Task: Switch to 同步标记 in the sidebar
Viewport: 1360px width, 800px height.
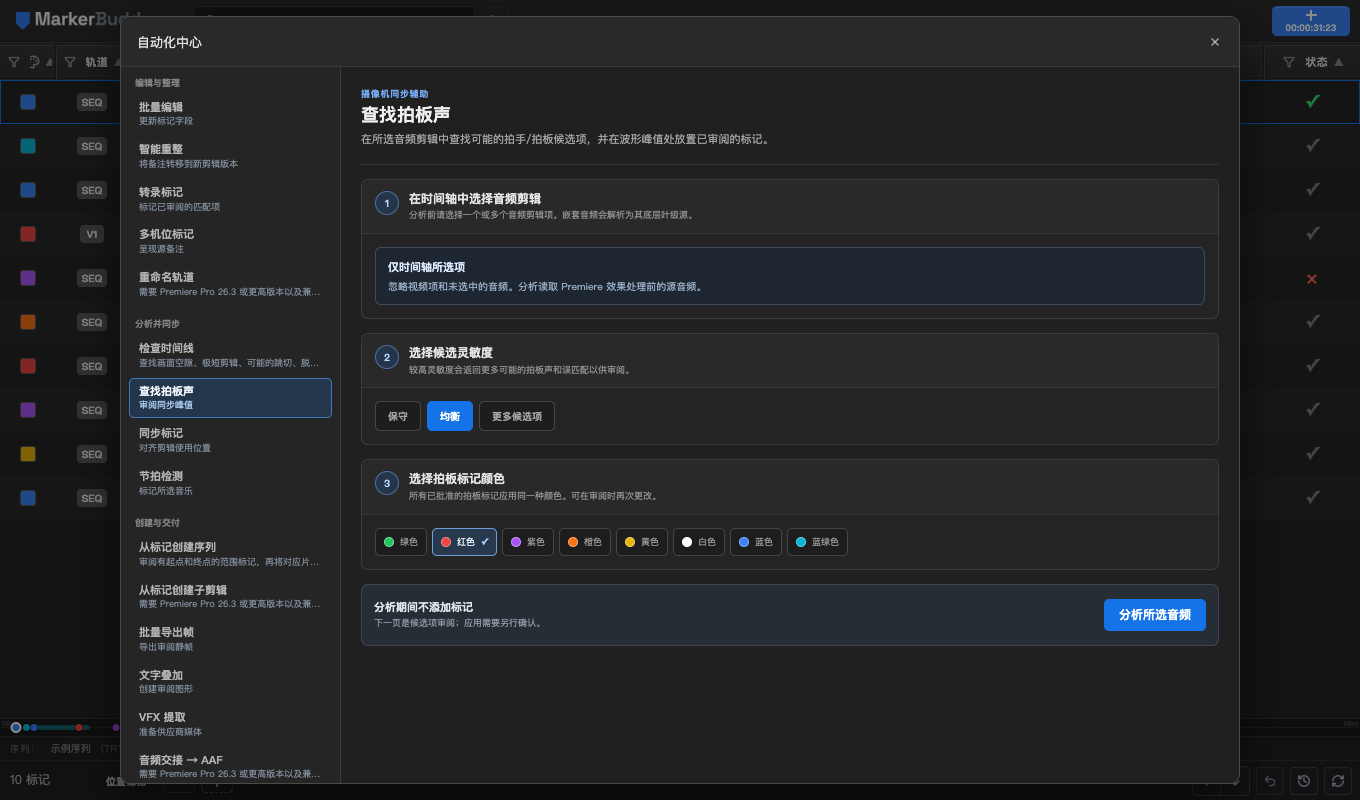Action: coord(230,440)
